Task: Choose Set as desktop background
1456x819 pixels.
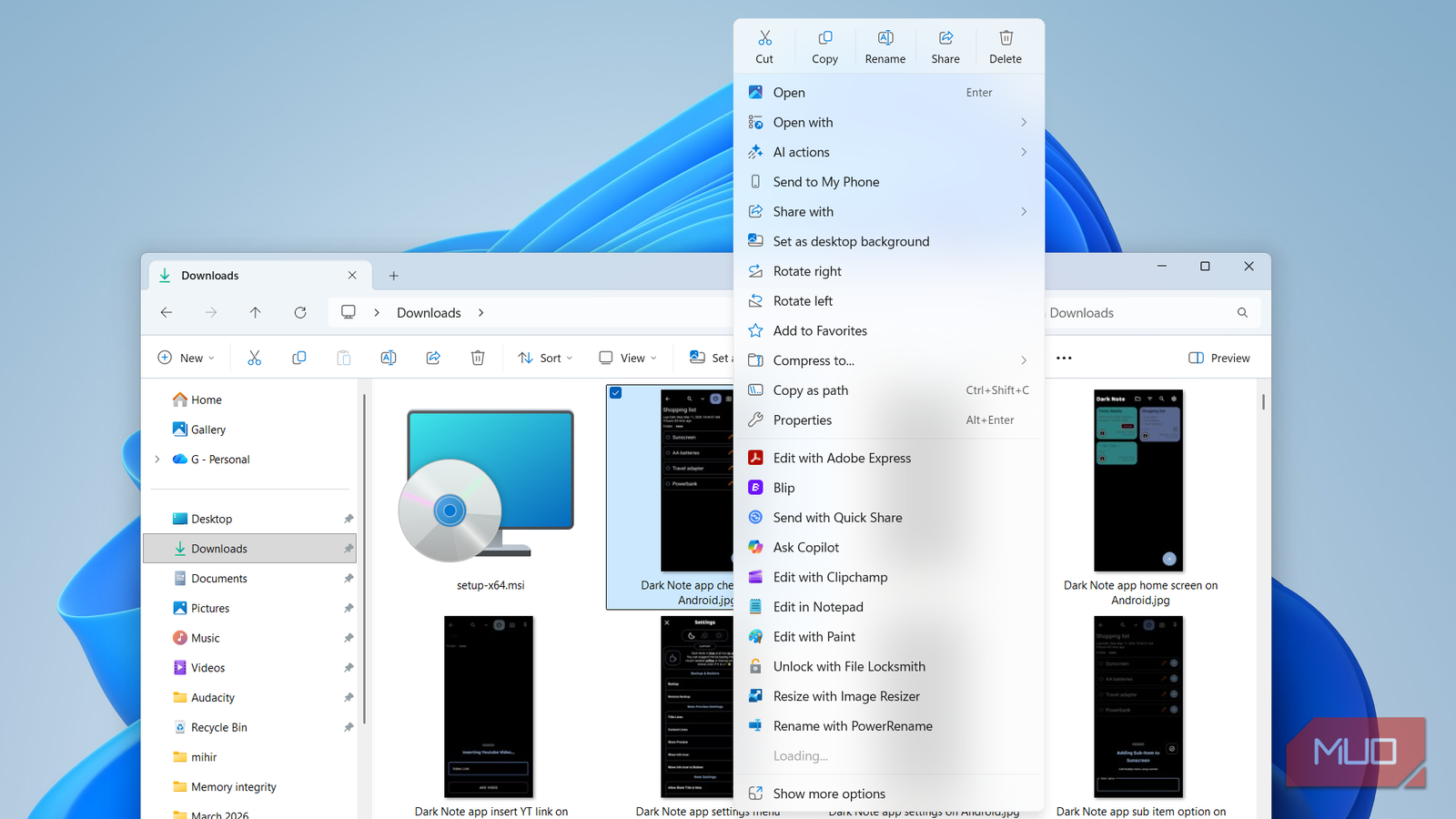Action: (889, 241)
